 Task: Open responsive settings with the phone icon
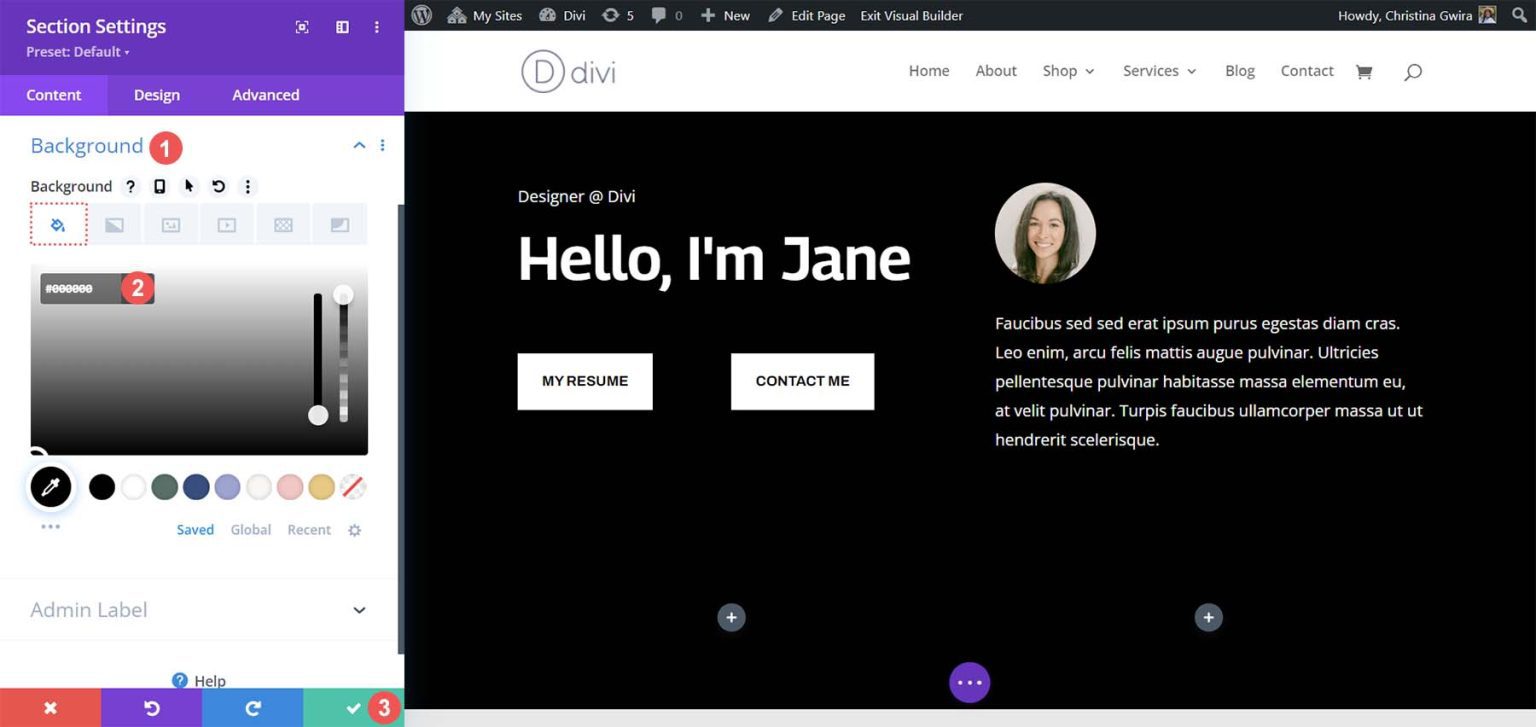160,186
